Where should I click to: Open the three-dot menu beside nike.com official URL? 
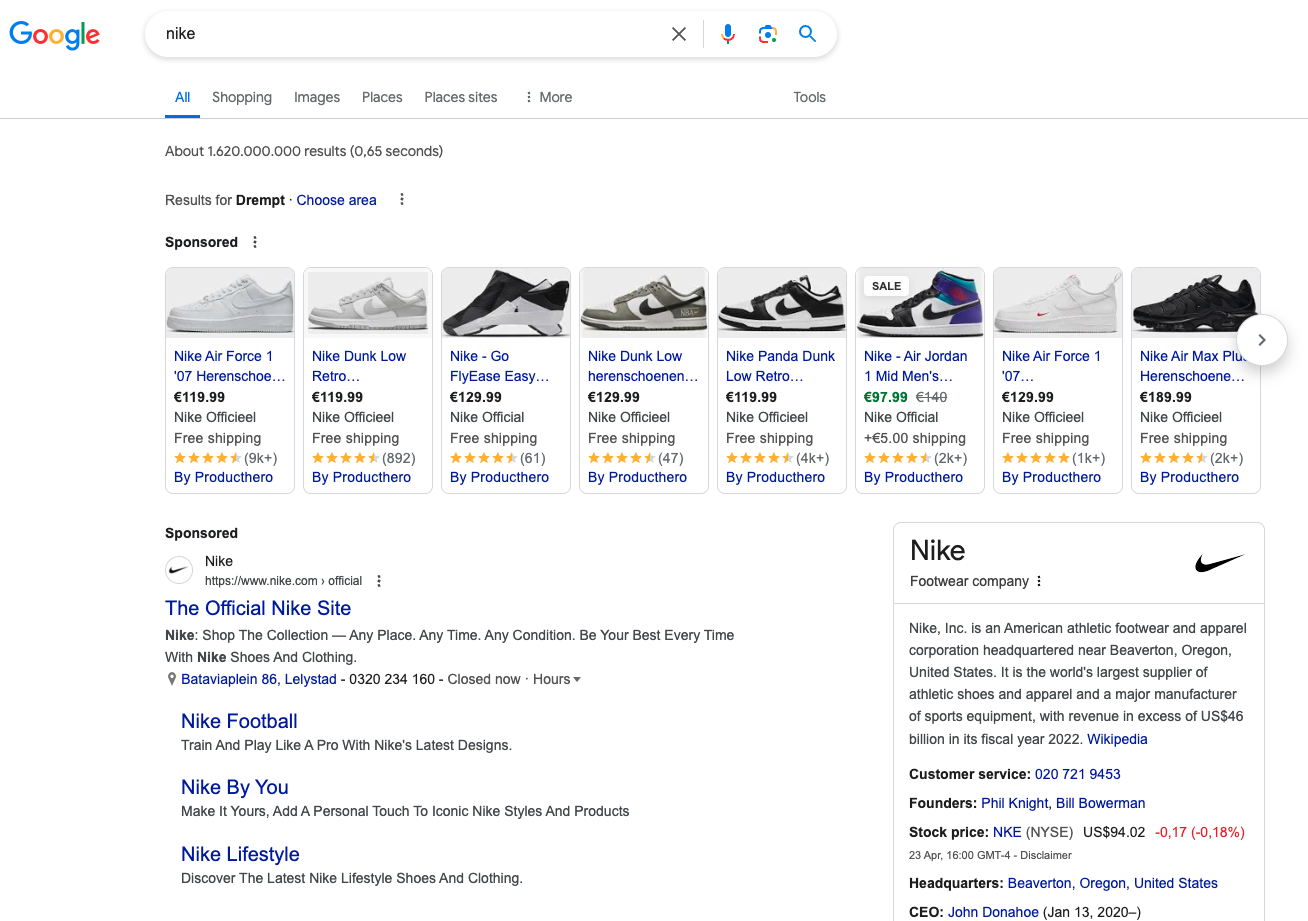[379, 581]
